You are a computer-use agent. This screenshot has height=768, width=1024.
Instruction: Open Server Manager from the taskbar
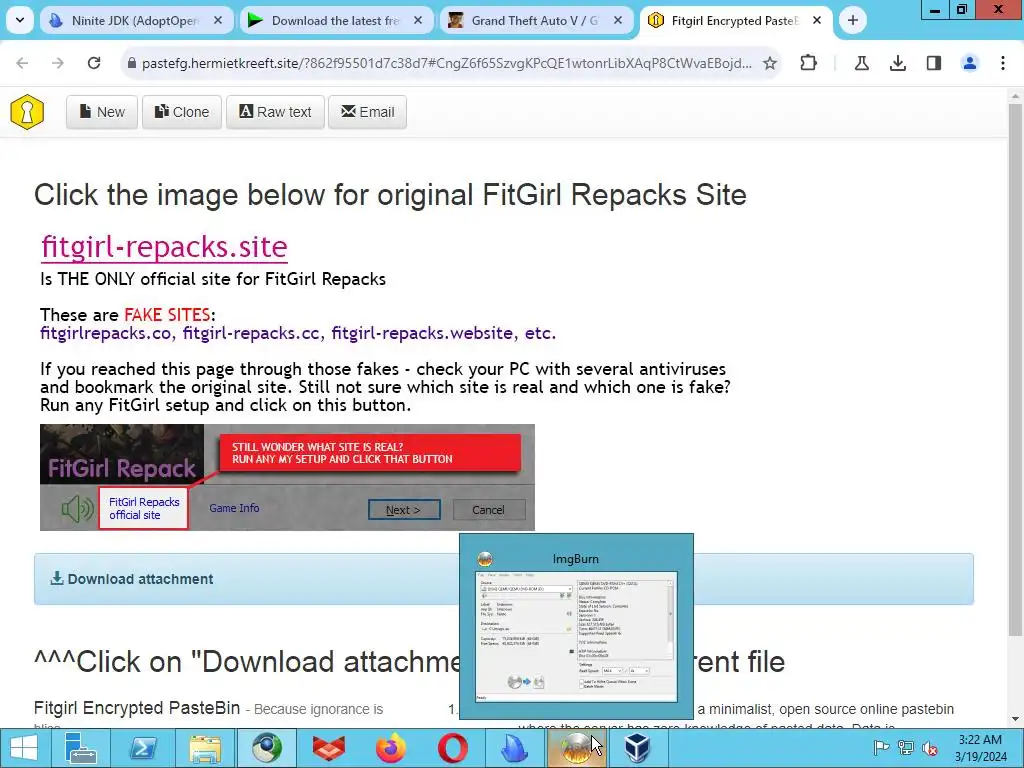pos(81,748)
